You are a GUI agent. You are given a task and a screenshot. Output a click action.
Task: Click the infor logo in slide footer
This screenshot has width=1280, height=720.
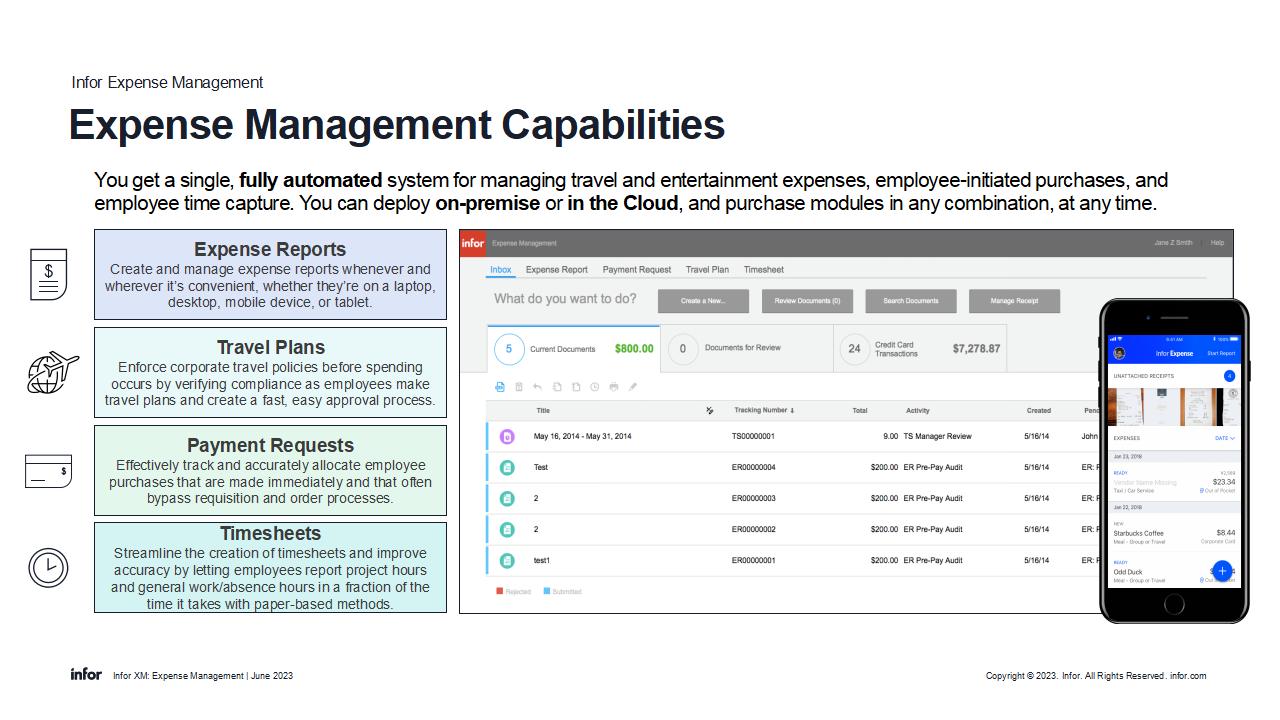(x=86, y=675)
